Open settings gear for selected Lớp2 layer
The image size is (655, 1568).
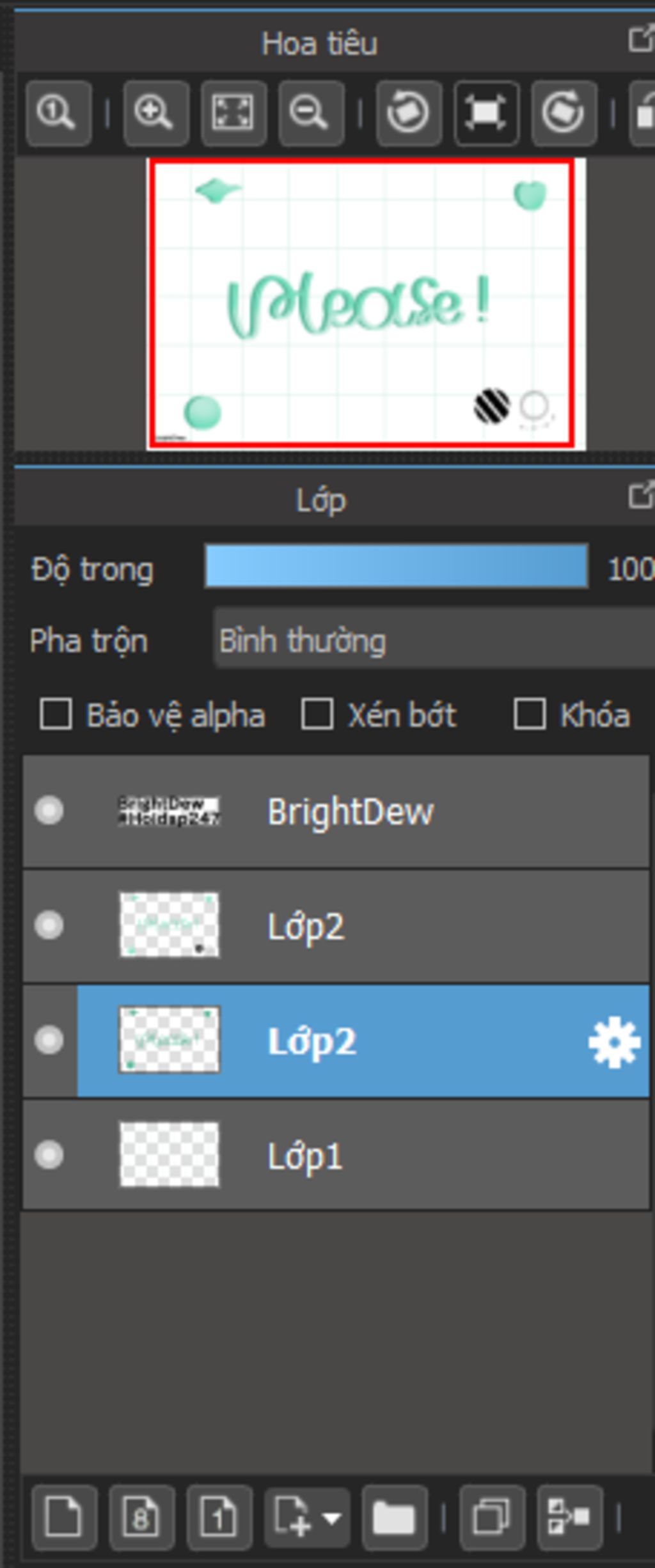[x=614, y=1042]
